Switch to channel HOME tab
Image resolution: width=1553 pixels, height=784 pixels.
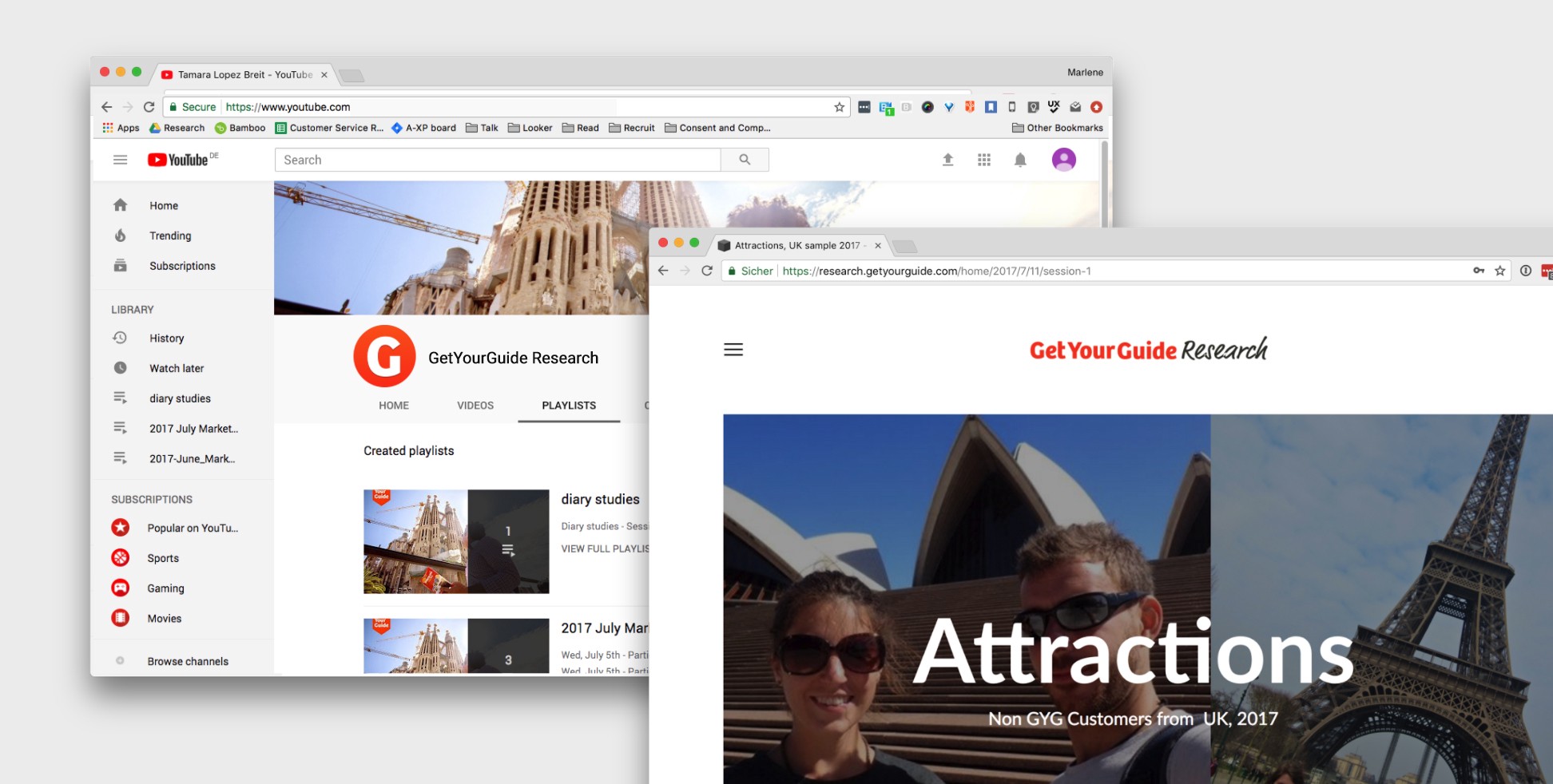[394, 406]
